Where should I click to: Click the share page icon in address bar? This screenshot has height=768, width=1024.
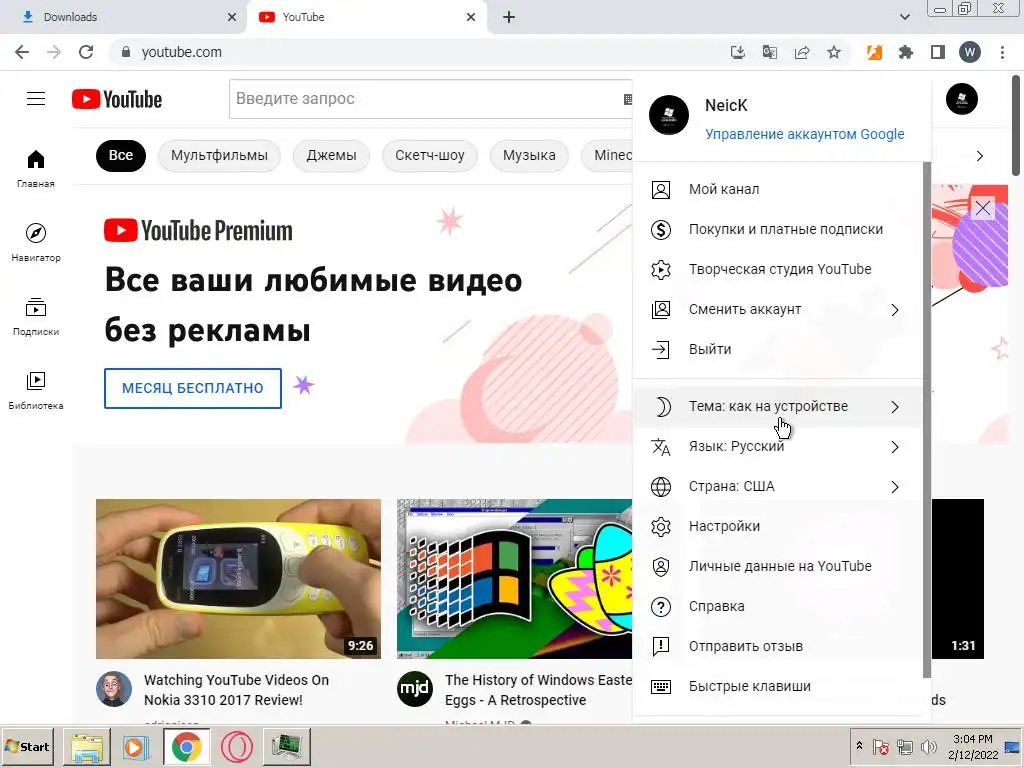pyautogui.click(x=801, y=52)
